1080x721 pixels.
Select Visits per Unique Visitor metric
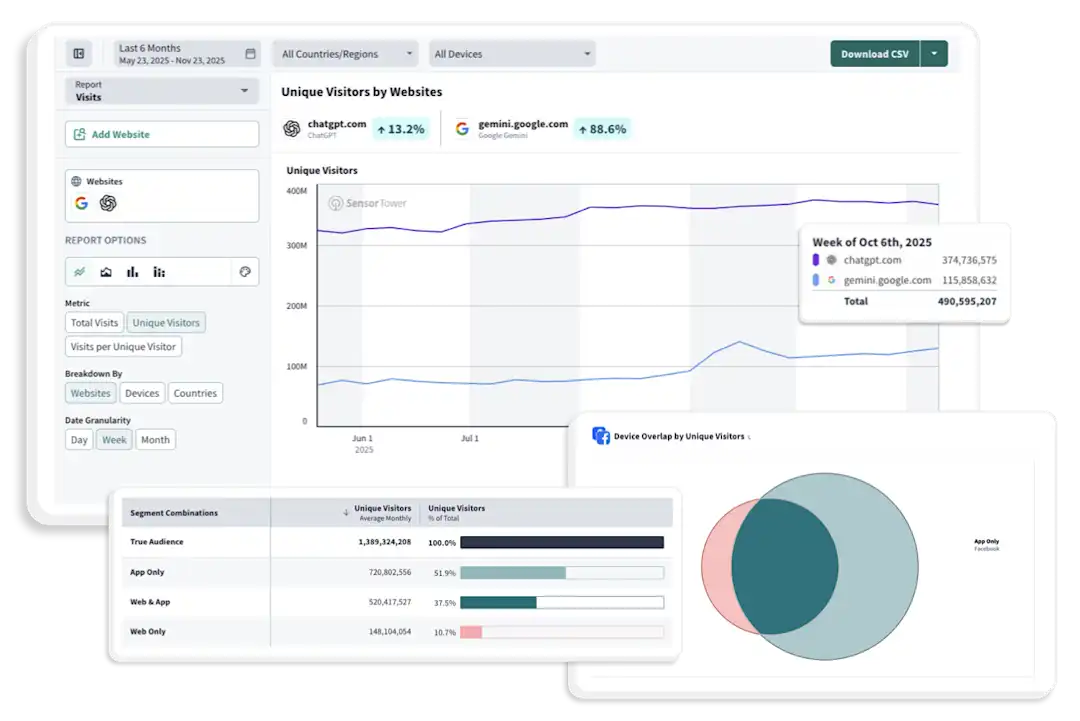123,346
